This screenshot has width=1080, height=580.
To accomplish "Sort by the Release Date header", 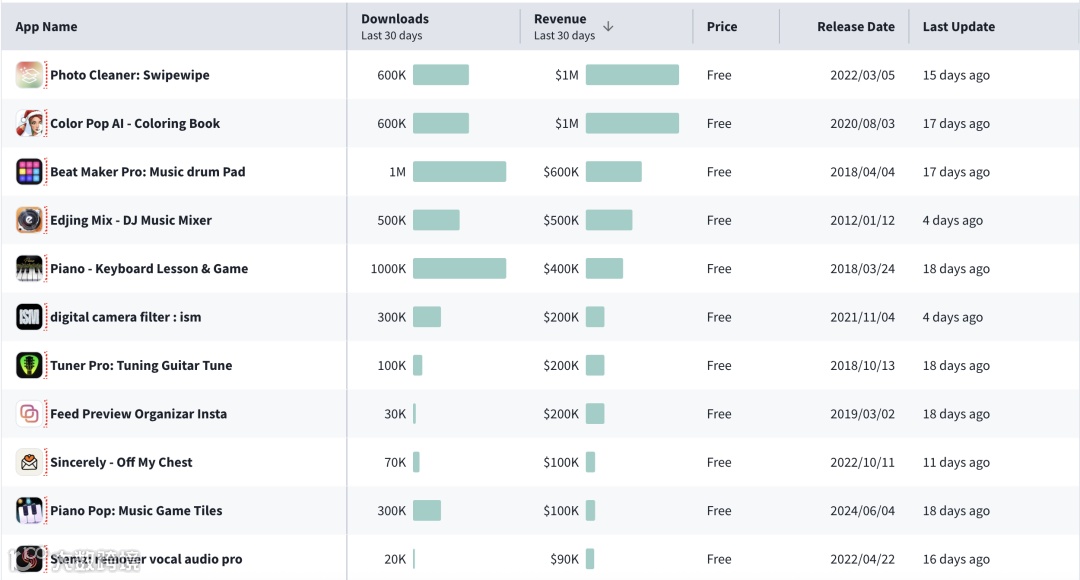I will click(855, 27).
